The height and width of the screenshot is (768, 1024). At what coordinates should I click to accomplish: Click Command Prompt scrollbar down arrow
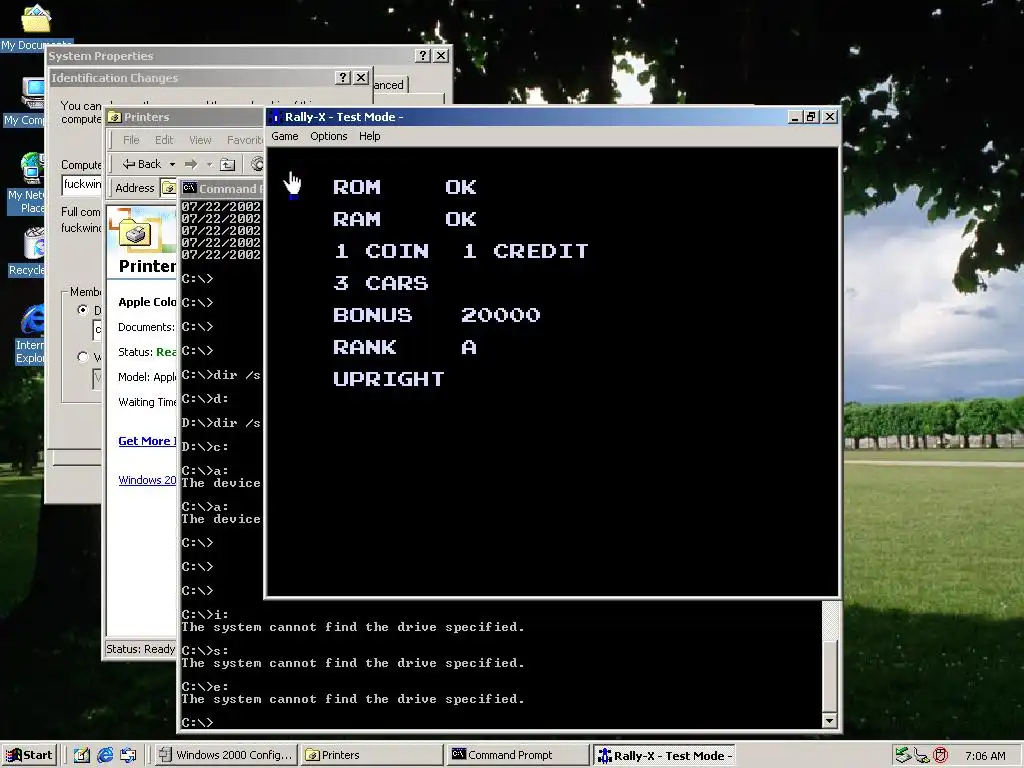point(829,721)
